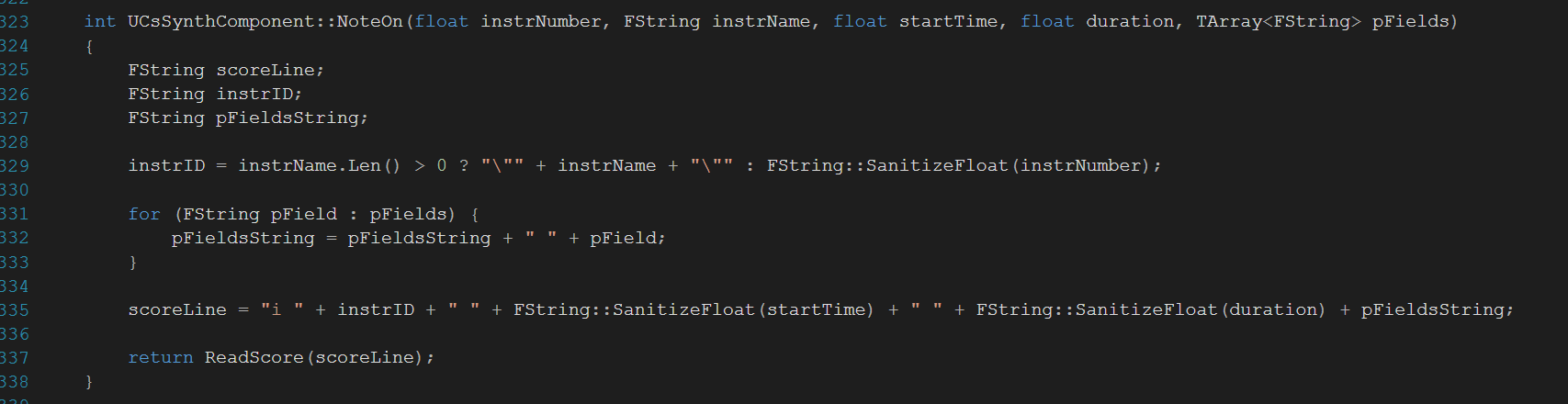Image resolution: width=1568 pixels, height=404 pixels.
Task: Click the ReadScore function call
Action: (254, 357)
